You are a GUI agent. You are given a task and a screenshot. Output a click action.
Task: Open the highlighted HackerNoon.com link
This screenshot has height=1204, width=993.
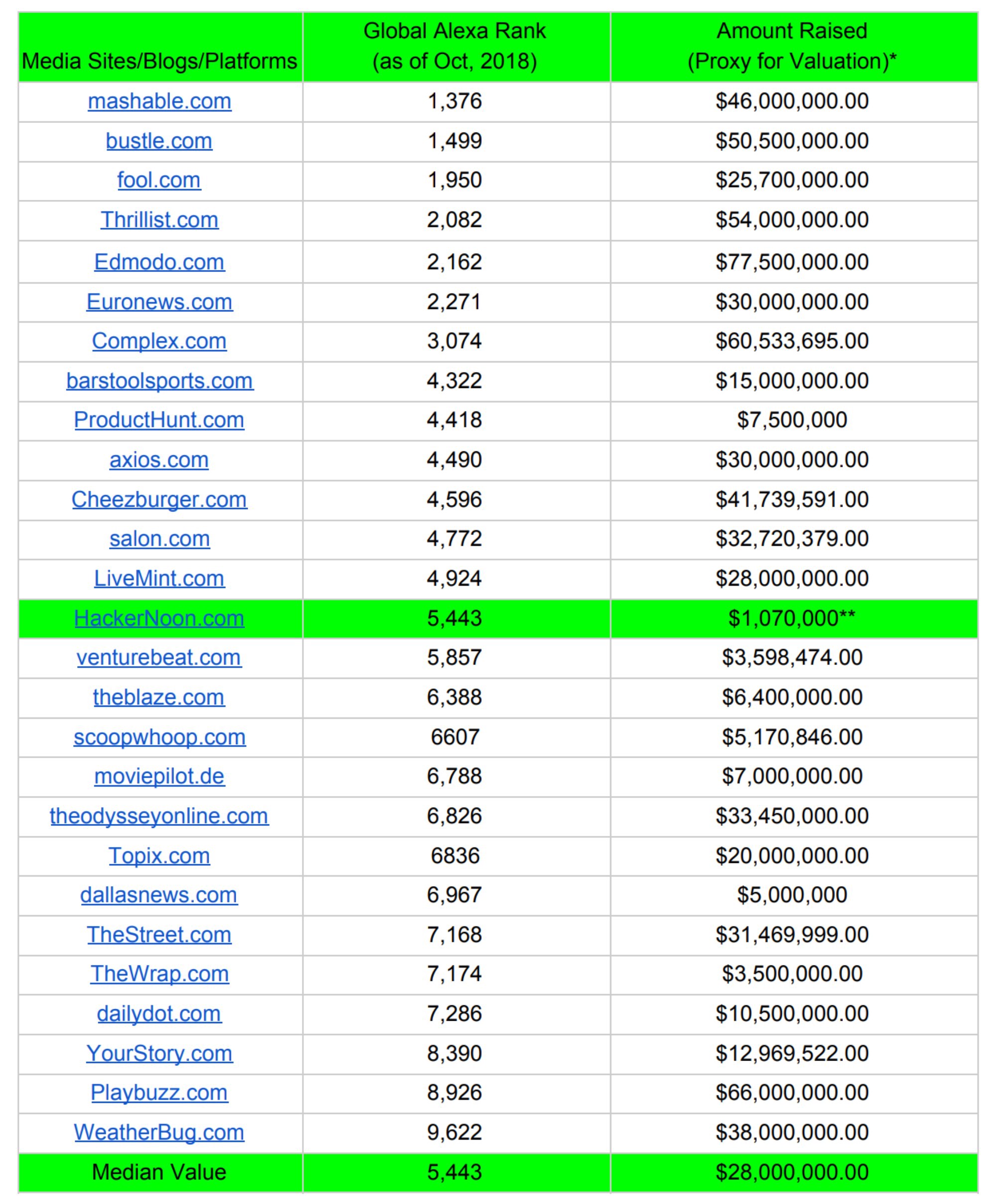point(159,618)
